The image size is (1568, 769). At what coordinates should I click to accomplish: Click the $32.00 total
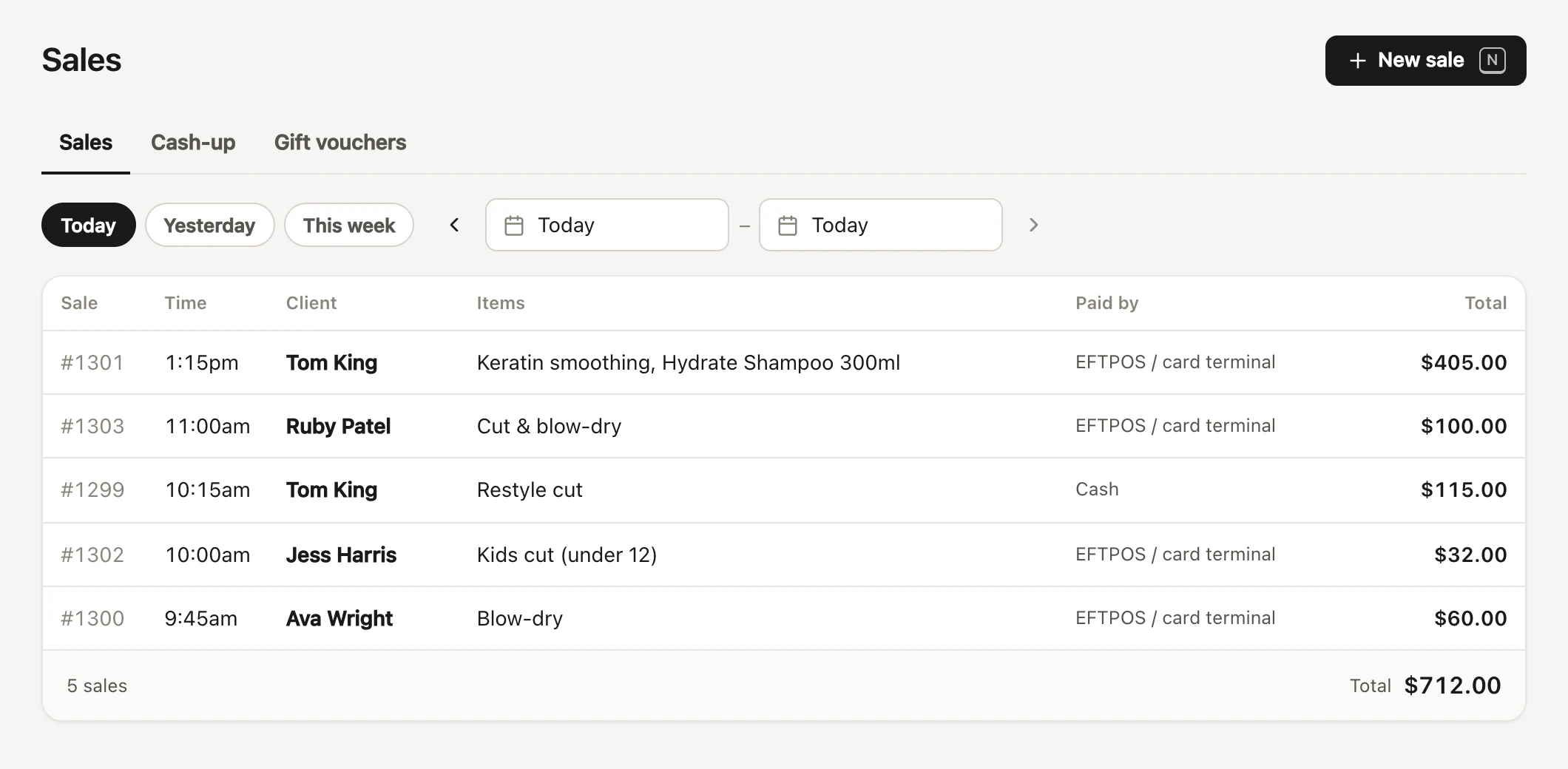pyautogui.click(x=1470, y=555)
